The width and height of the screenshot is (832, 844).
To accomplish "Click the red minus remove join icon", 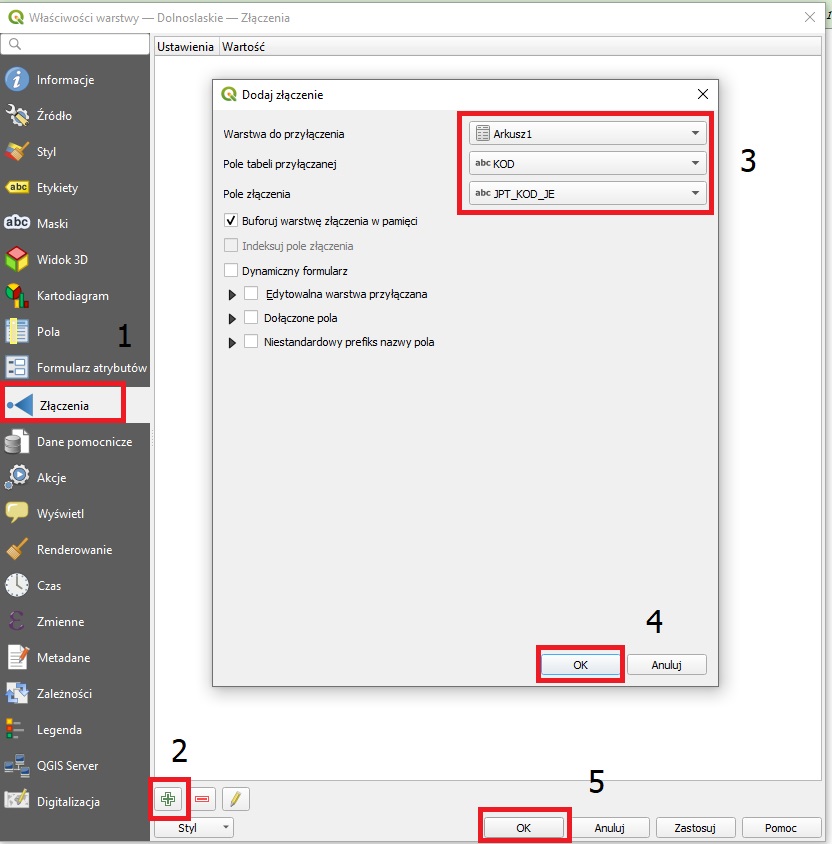I will click(202, 799).
